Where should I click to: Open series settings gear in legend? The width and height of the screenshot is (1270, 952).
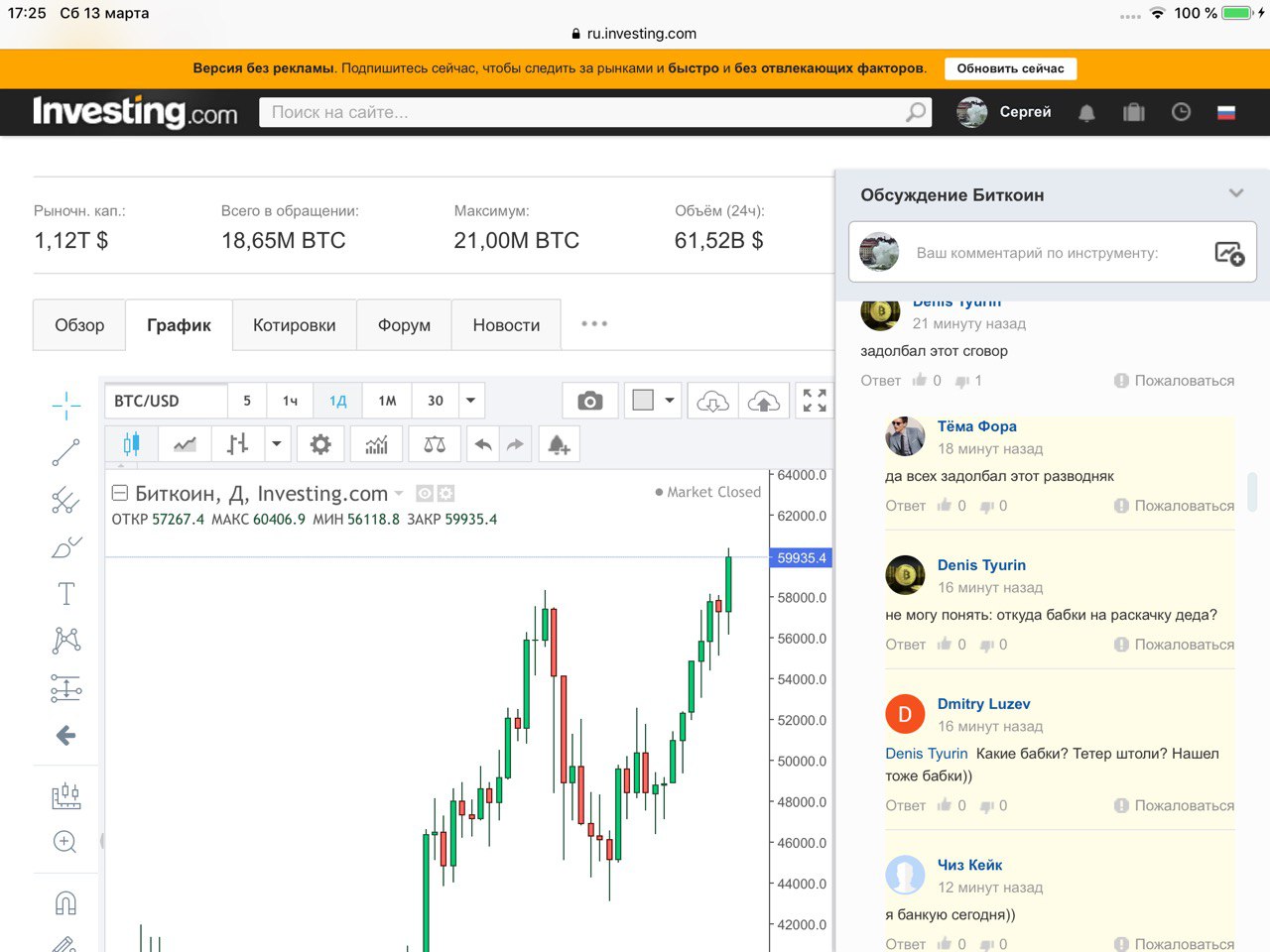(445, 493)
